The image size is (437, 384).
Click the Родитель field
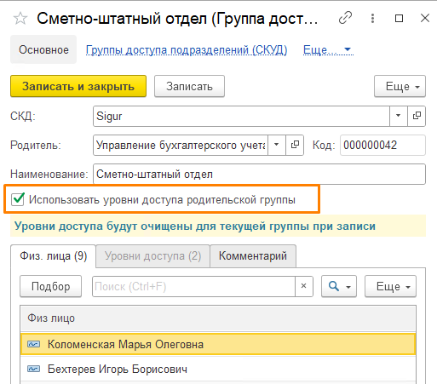tap(181, 145)
